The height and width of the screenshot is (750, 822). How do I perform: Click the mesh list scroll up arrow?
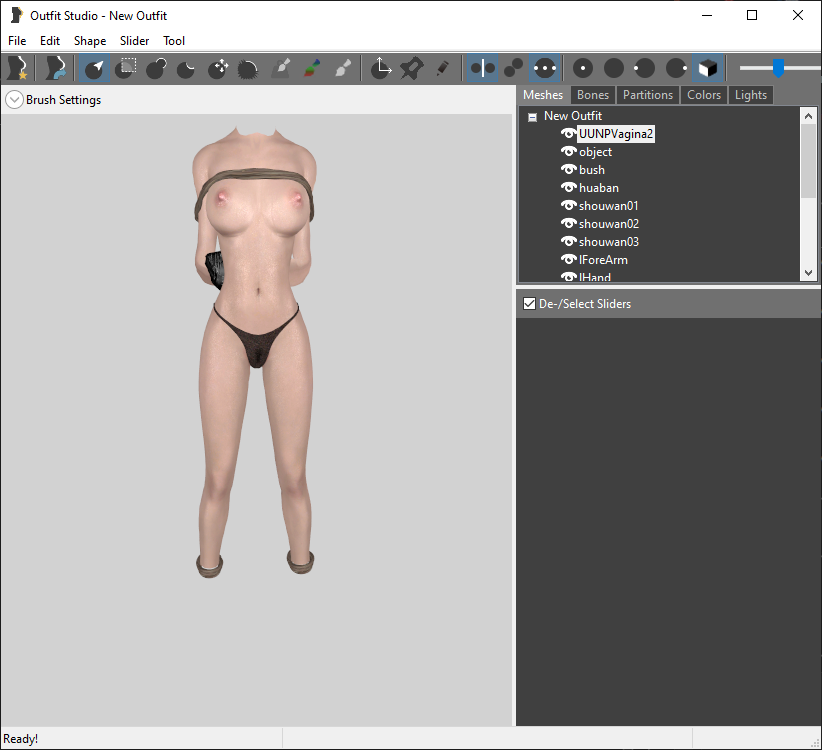808,116
